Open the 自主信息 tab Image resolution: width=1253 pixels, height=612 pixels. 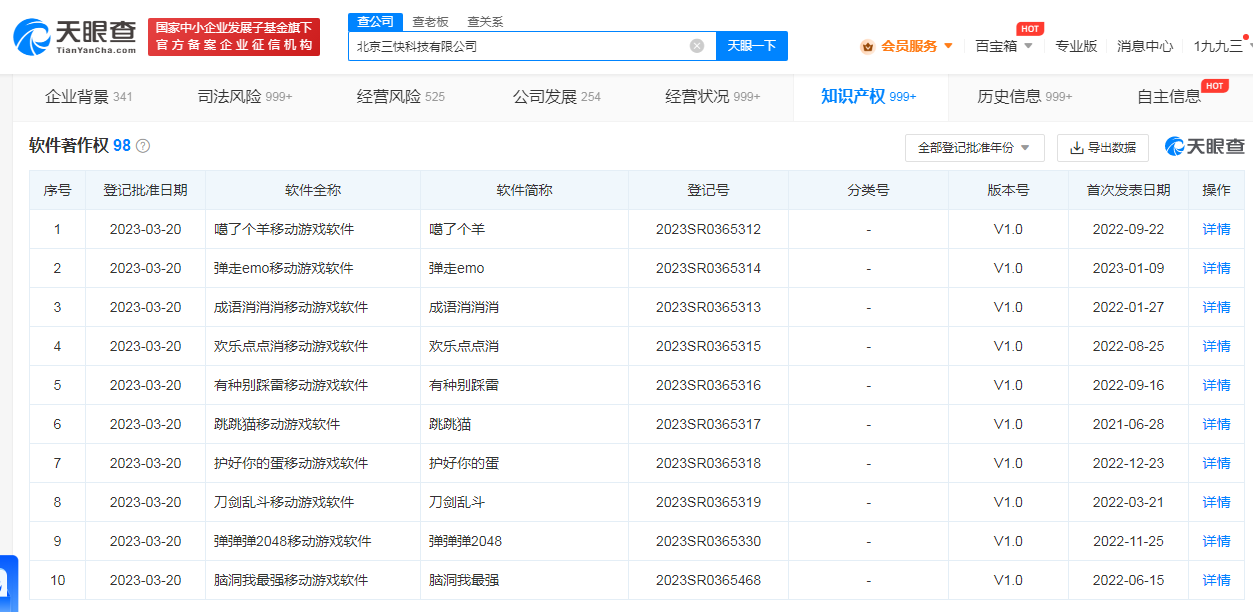click(x=1170, y=97)
